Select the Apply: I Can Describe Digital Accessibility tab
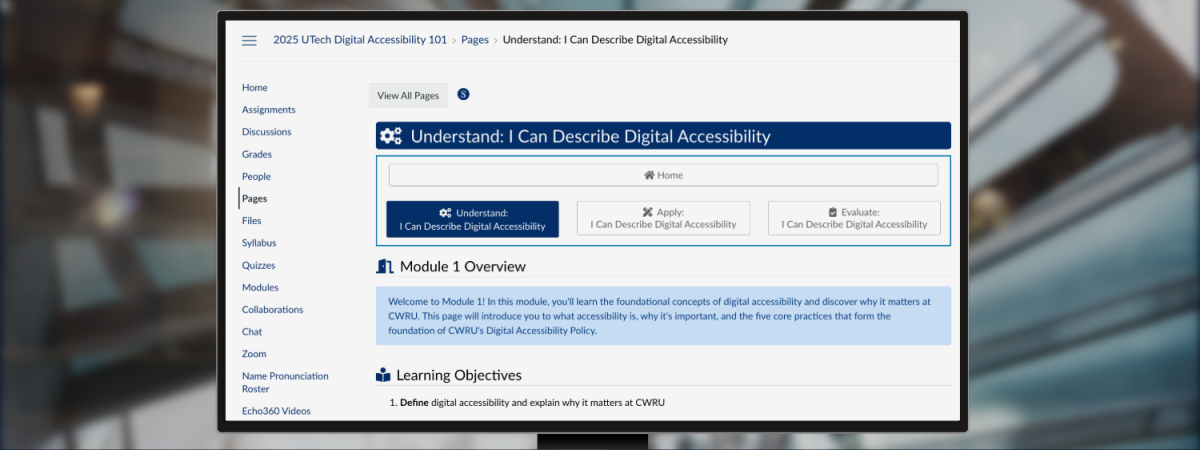1200x450 pixels. click(x=663, y=219)
